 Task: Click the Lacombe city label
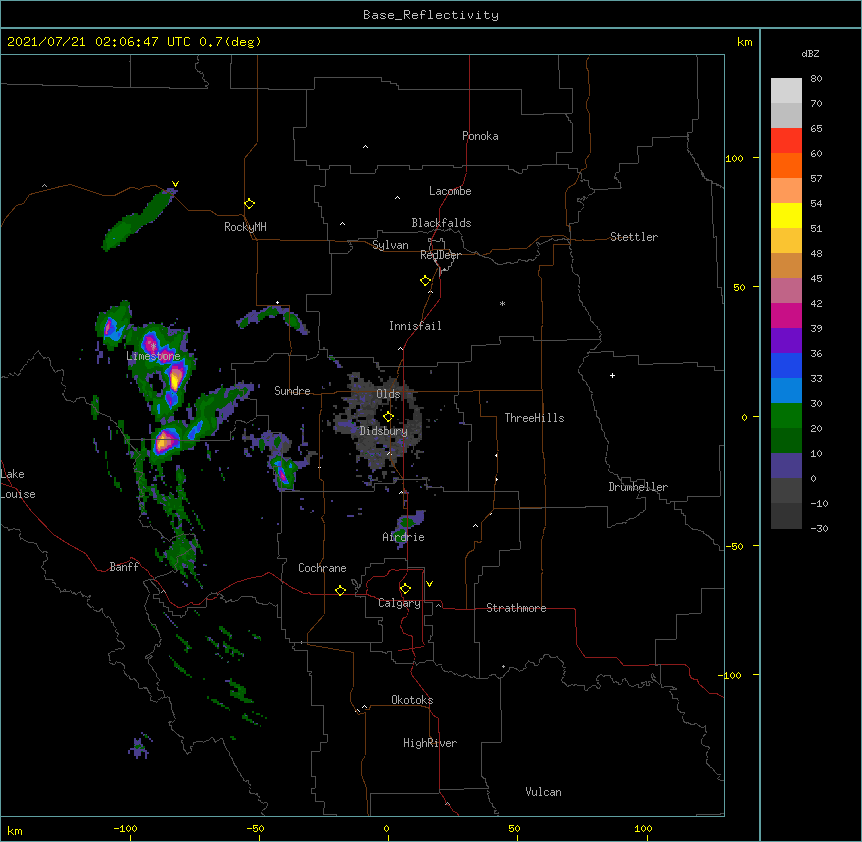pos(450,191)
